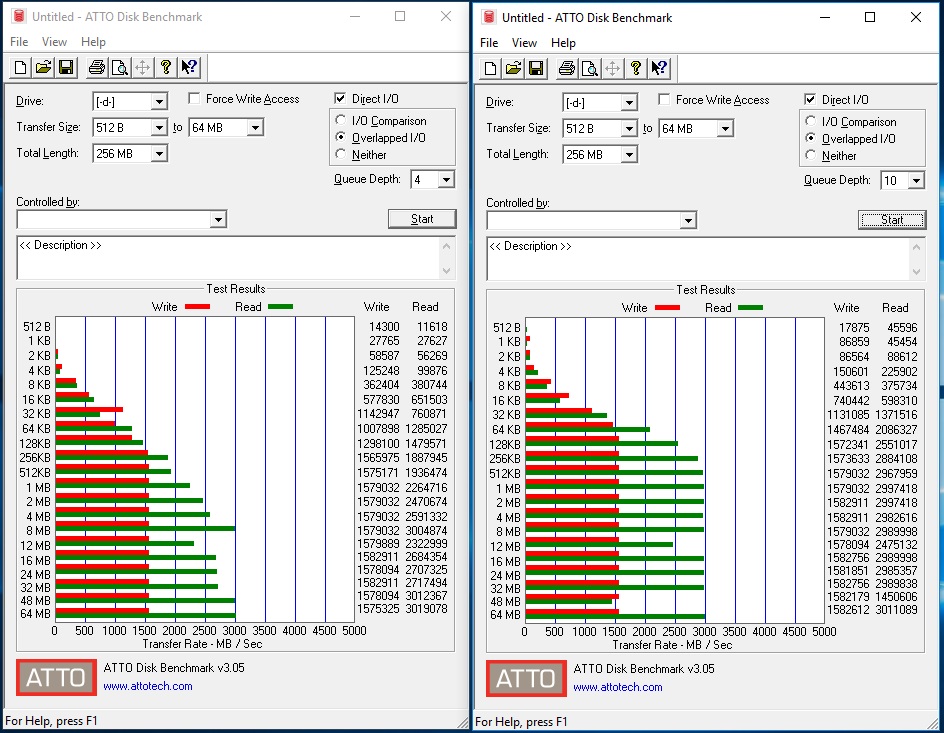Open 512 B transfer size dropdown, left window
The height and width of the screenshot is (733, 944).
(x=159, y=128)
